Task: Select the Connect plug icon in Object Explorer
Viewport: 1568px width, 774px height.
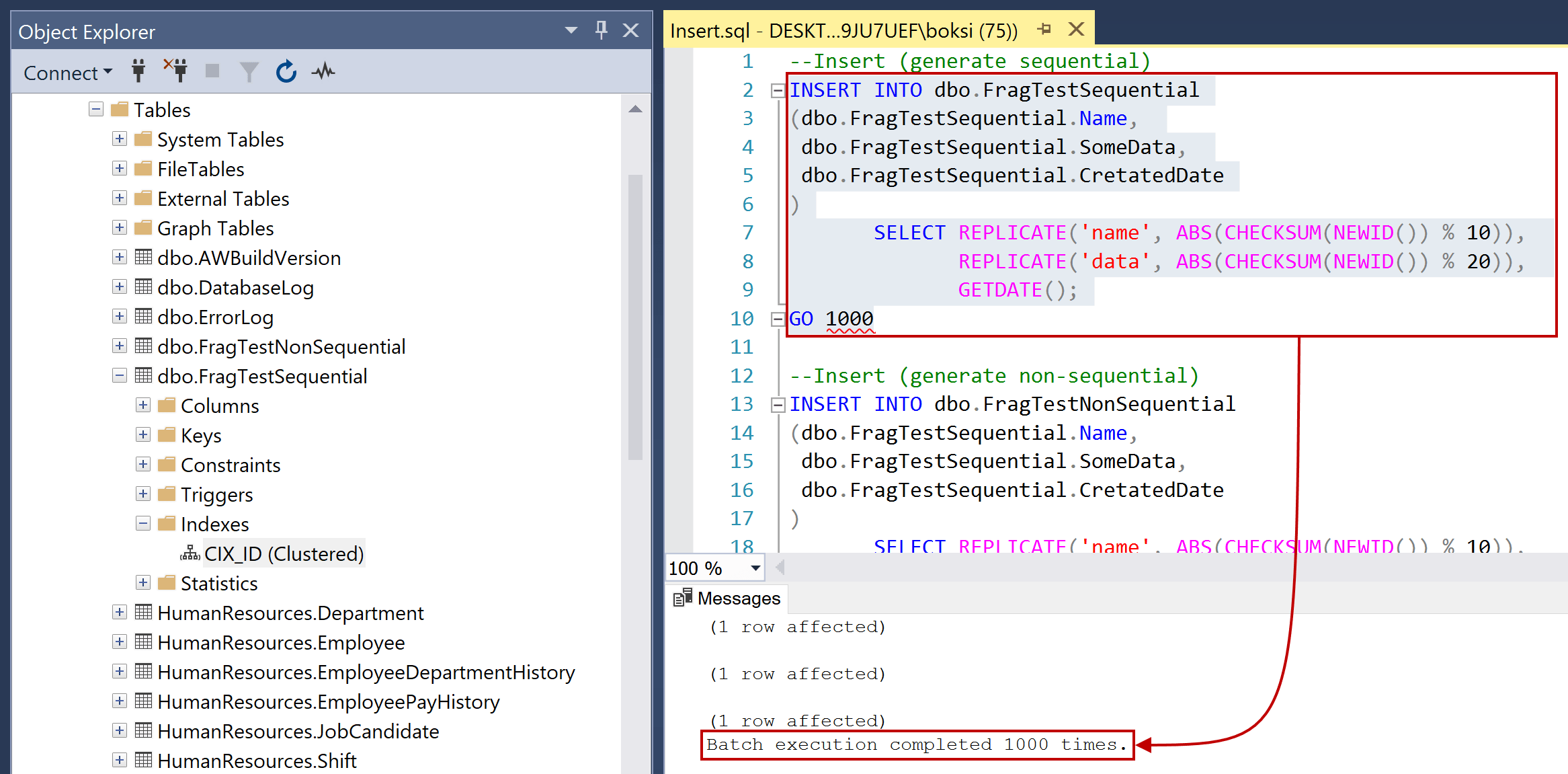Action: [x=138, y=71]
